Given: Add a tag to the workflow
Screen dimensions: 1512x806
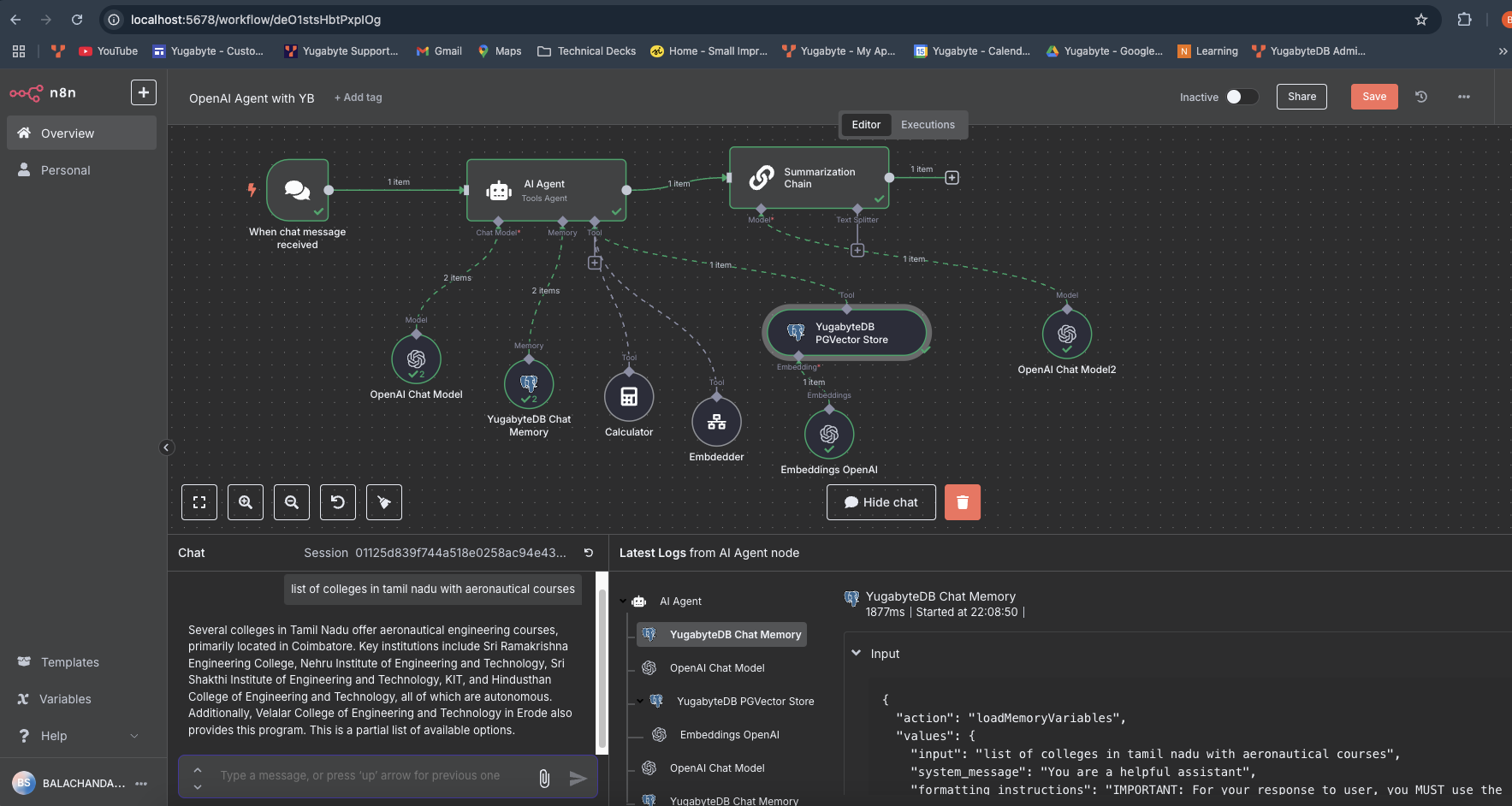Looking at the screenshot, I should pos(359,98).
